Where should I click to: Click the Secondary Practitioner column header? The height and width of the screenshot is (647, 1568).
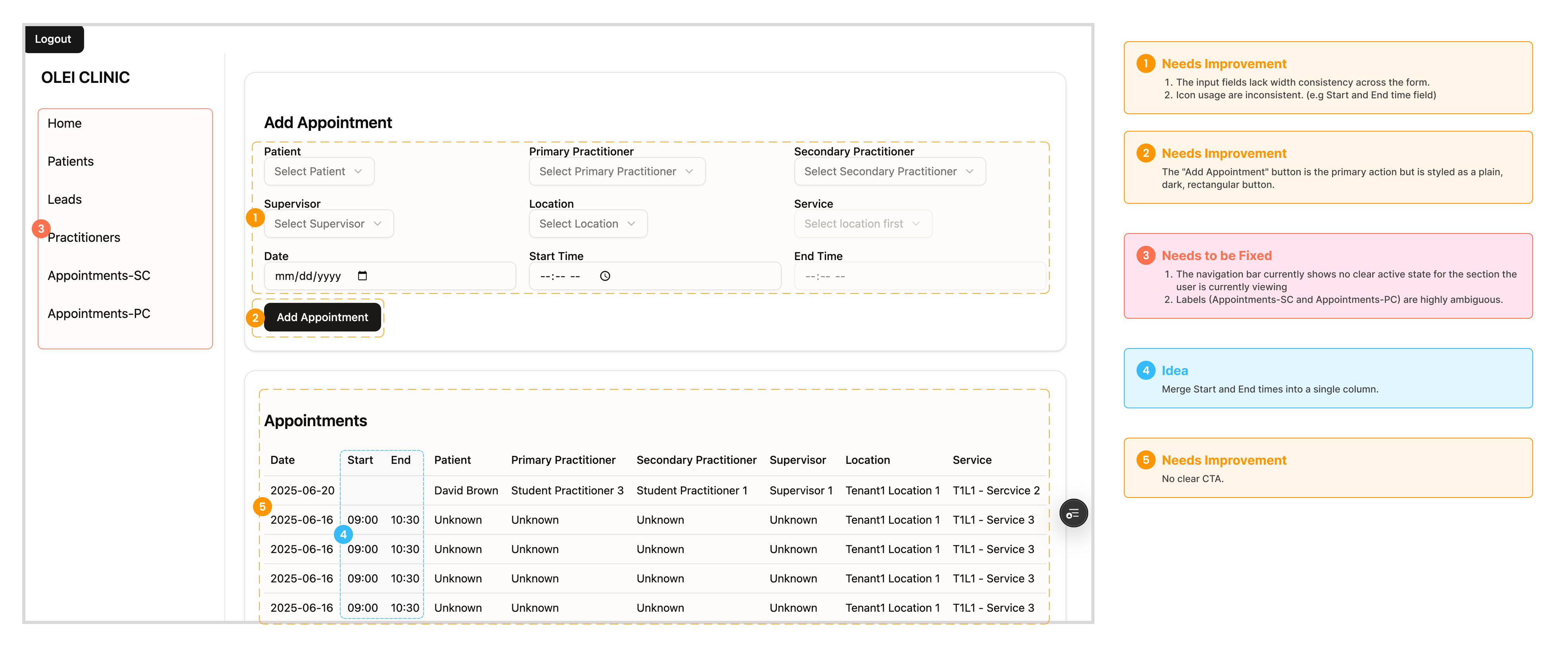coord(696,460)
